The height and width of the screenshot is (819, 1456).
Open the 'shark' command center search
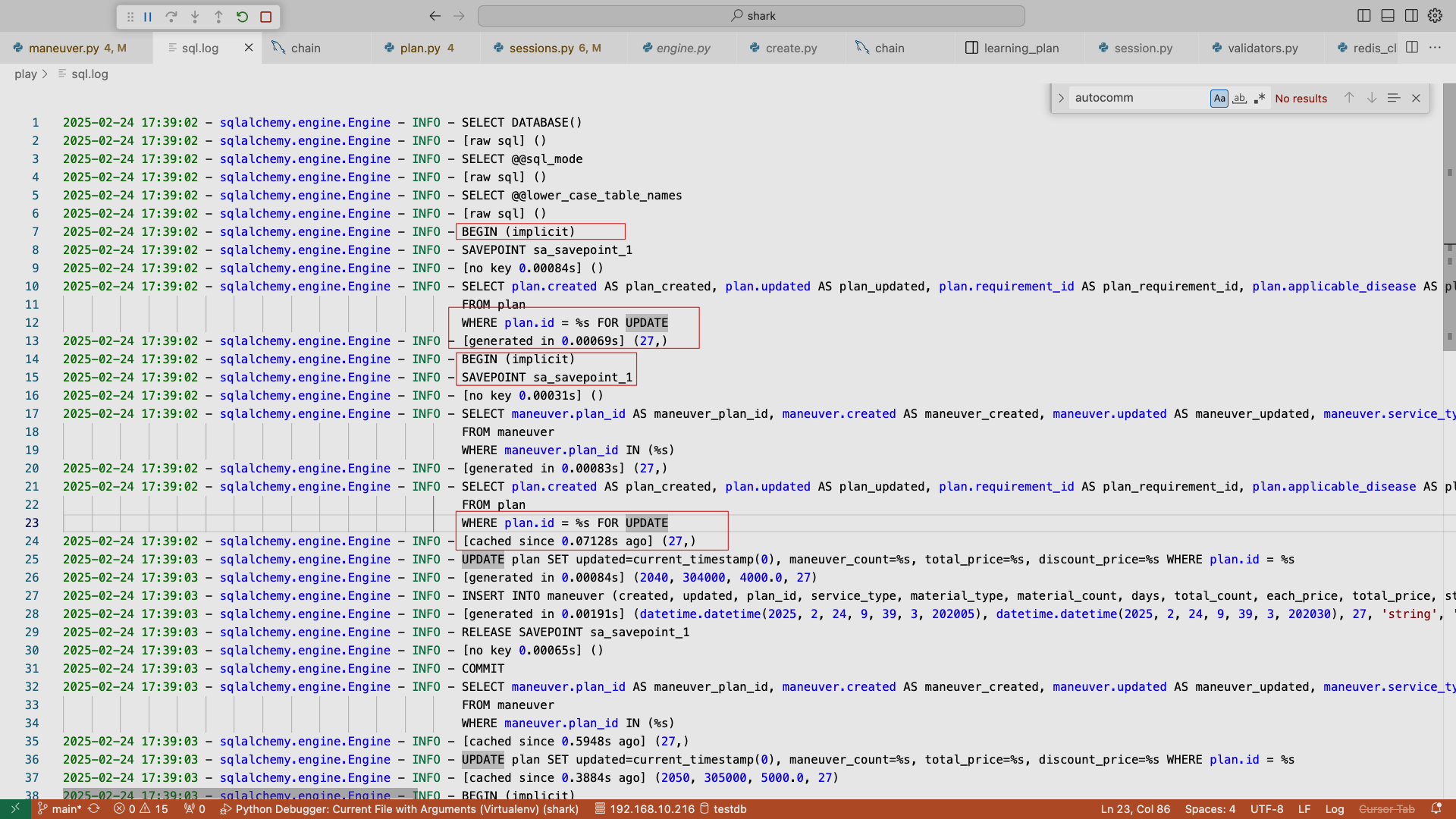752,15
